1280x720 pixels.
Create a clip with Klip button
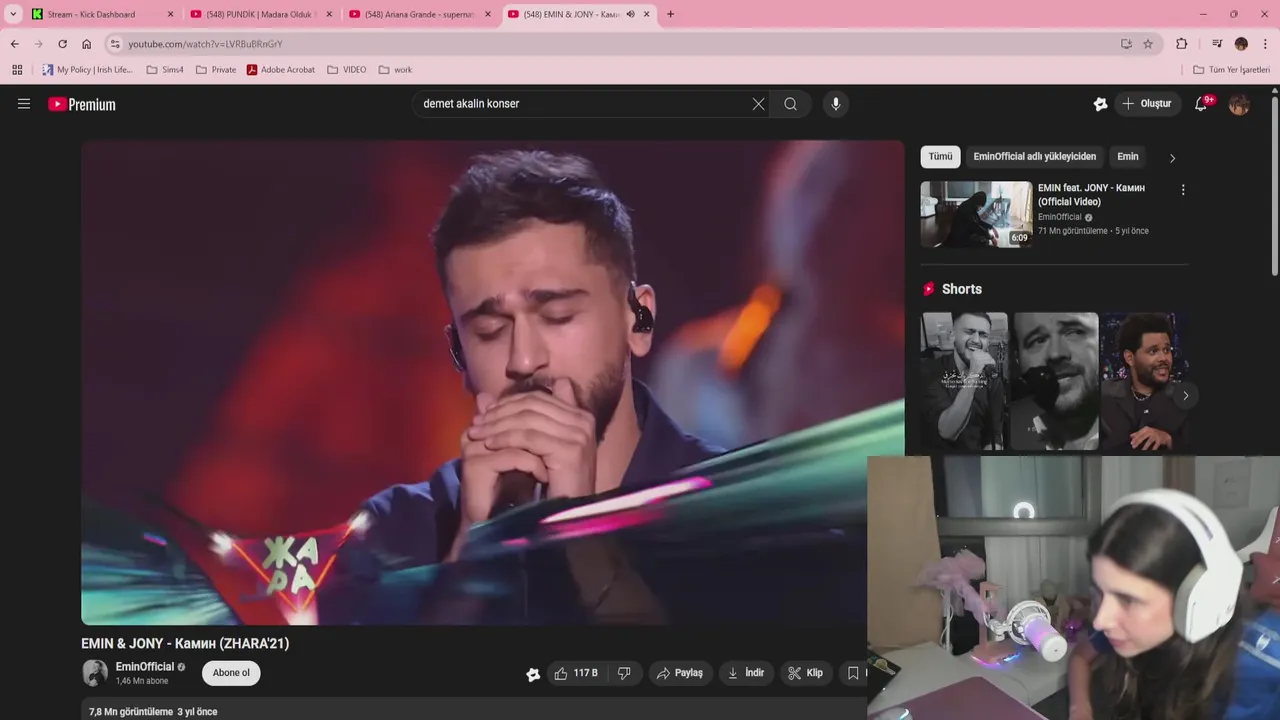click(805, 673)
